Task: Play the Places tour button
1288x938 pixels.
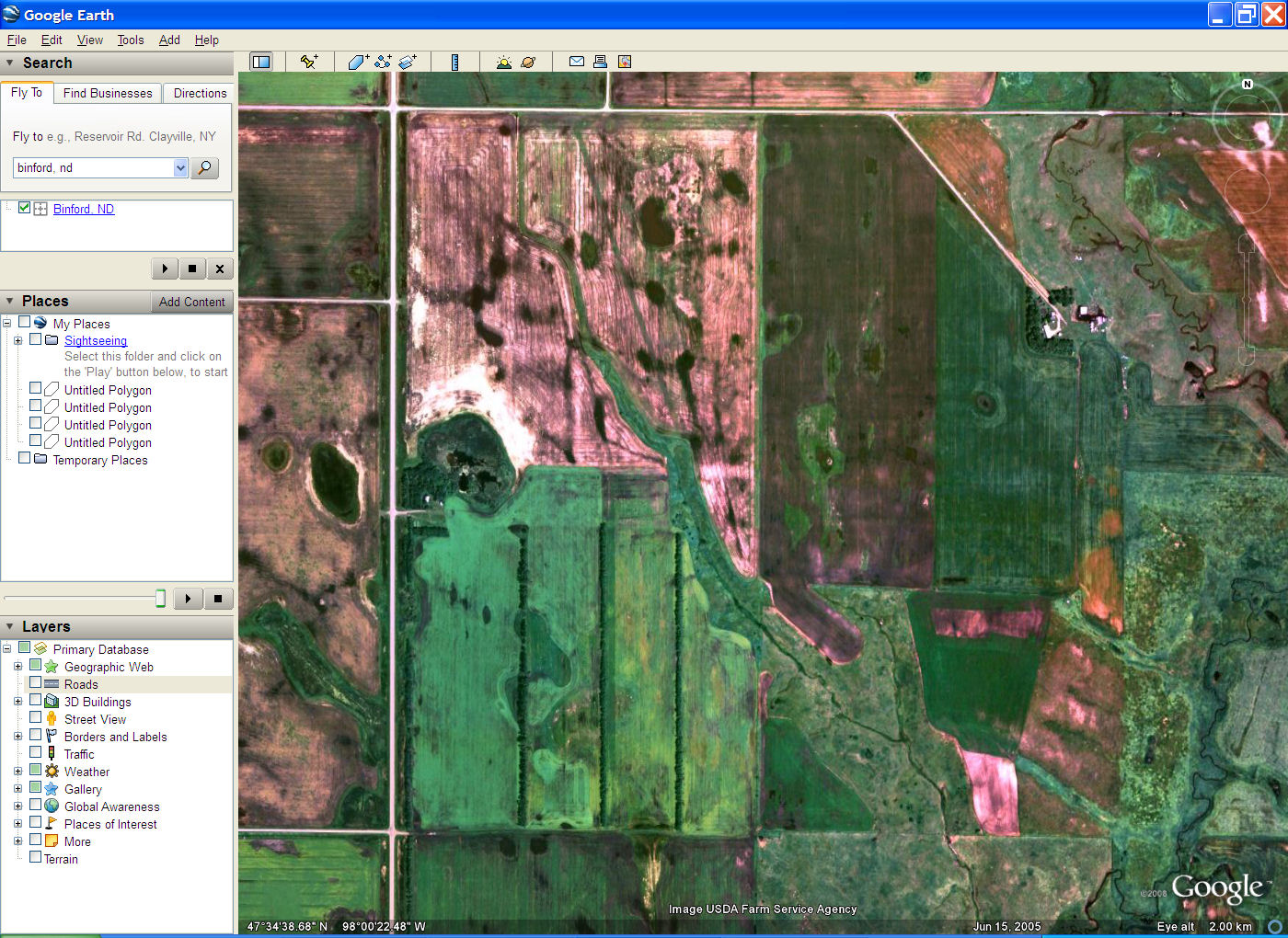Action: pyautogui.click(x=188, y=599)
